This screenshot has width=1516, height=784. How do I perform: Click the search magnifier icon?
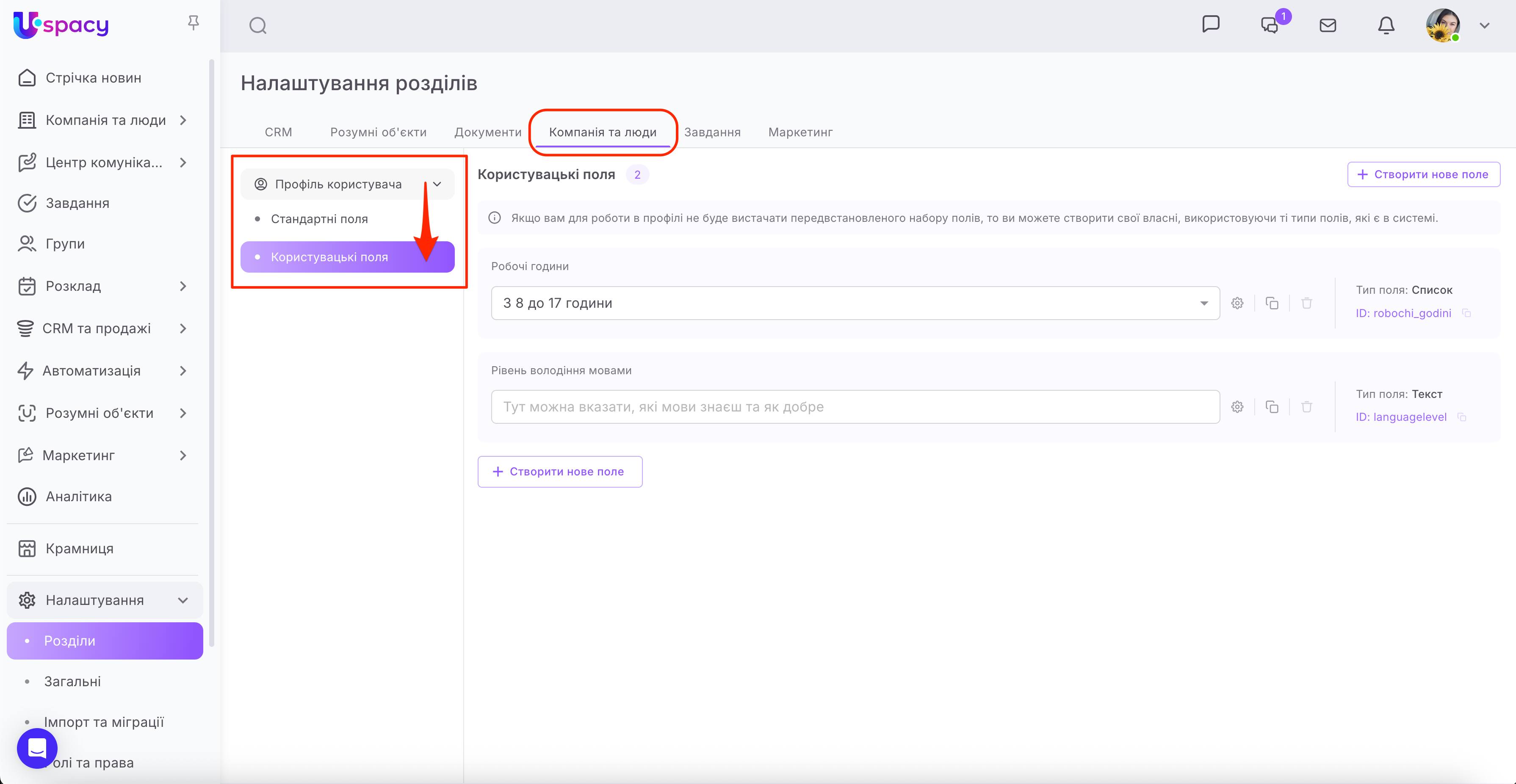258,26
